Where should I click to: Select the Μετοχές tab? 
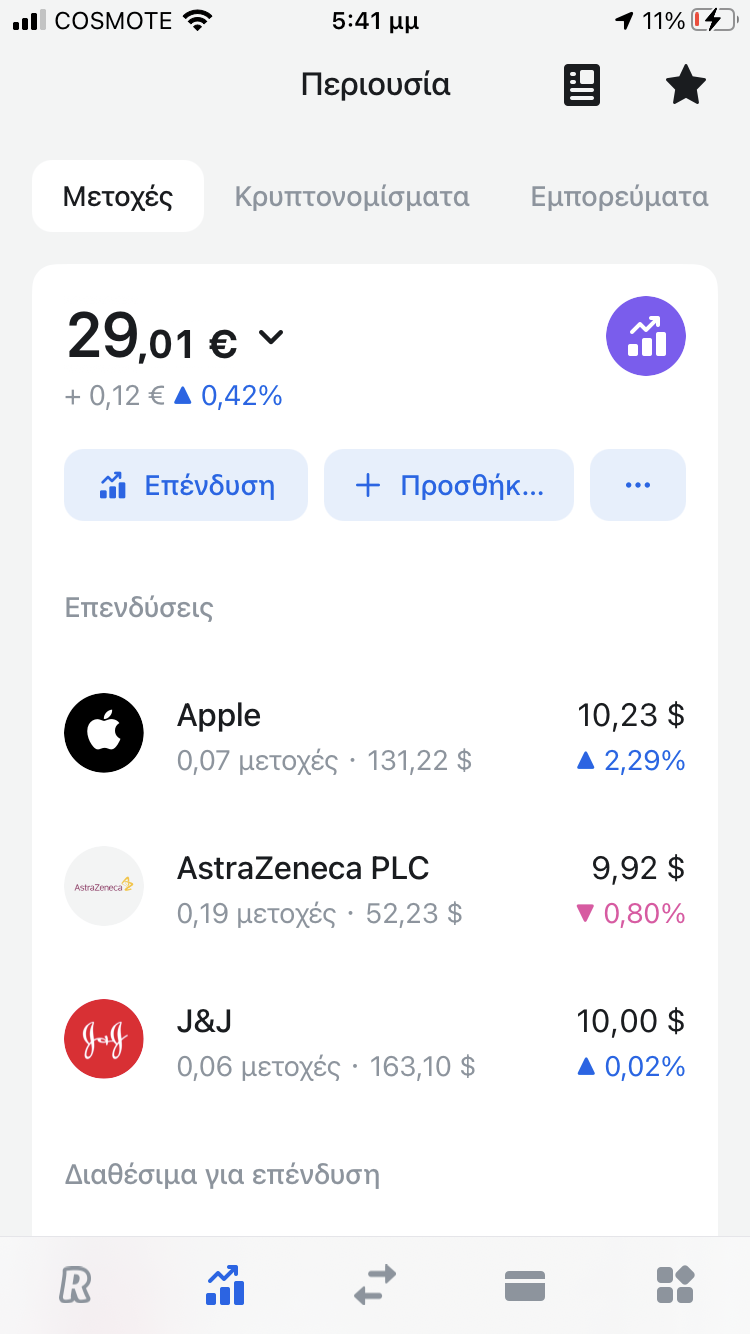pos(118,197)
